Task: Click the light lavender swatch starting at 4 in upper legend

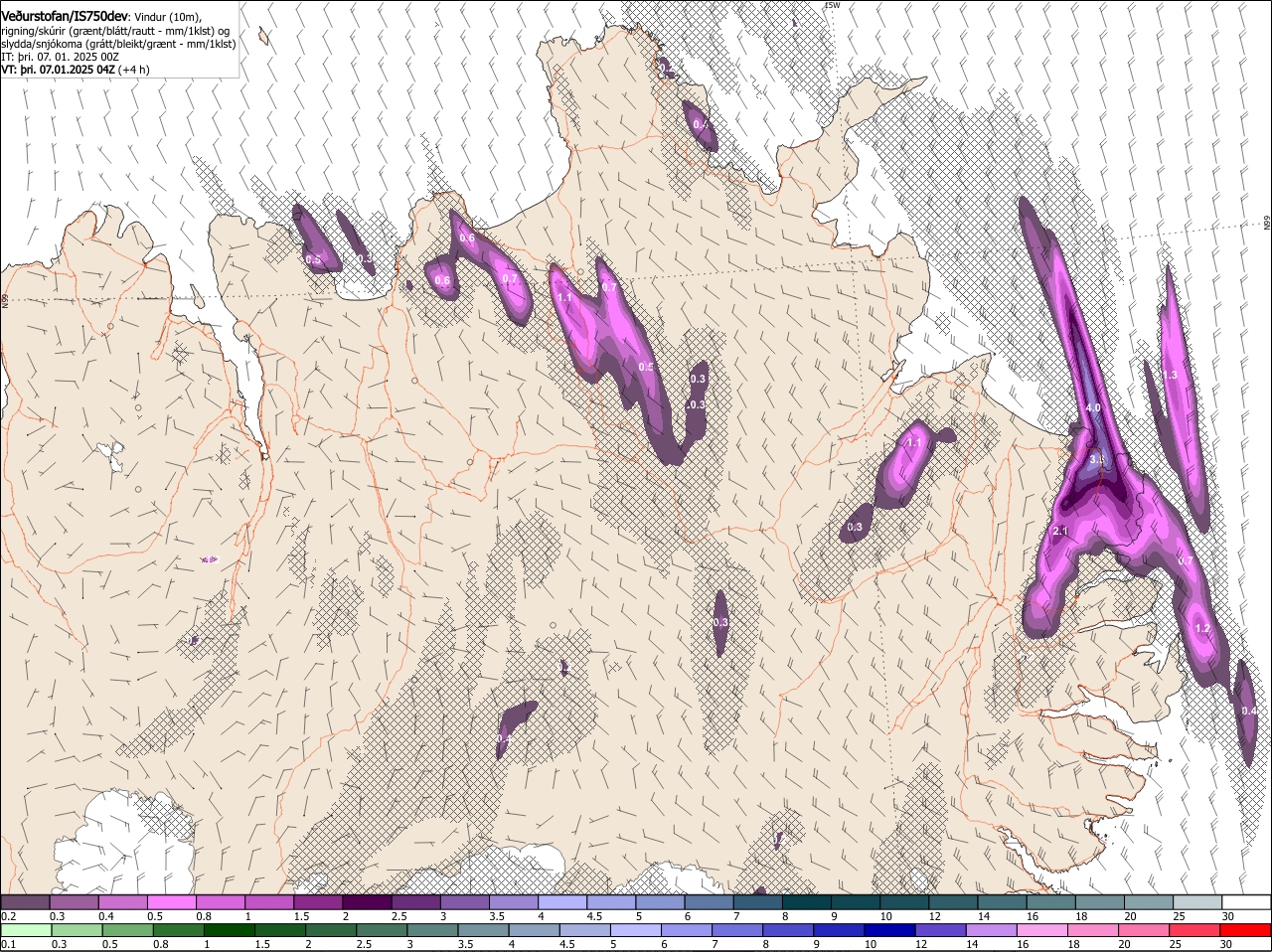Action: click(562, 901)
